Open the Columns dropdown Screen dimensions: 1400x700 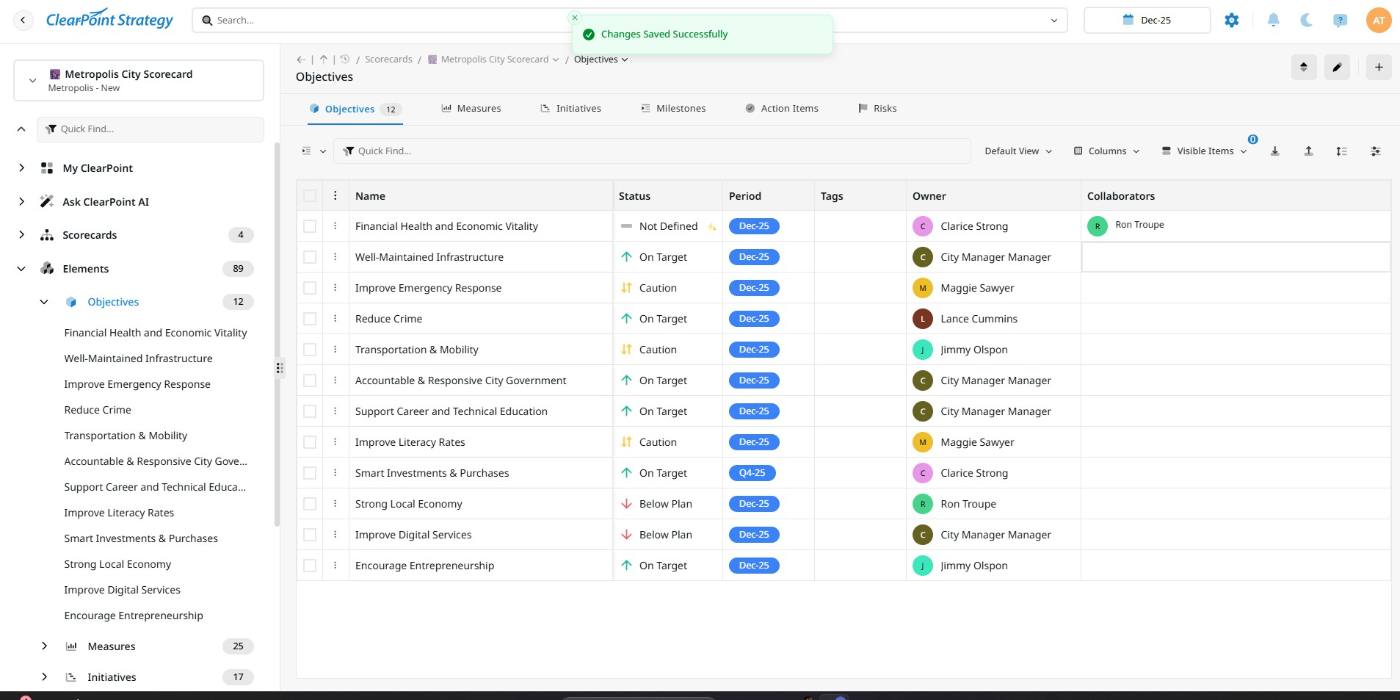point(1107,151)
